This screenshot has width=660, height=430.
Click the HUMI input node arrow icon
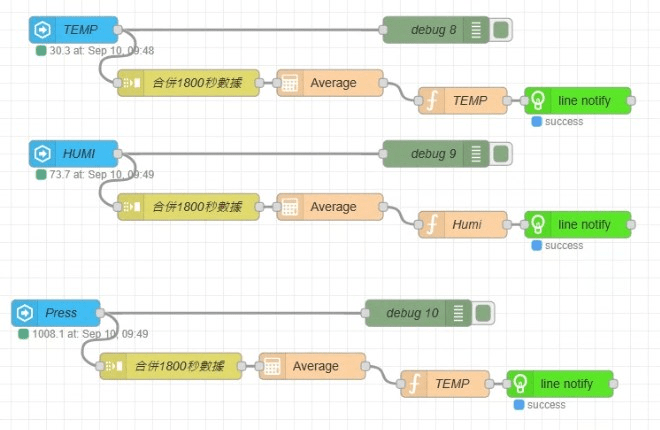coord(43,154)
